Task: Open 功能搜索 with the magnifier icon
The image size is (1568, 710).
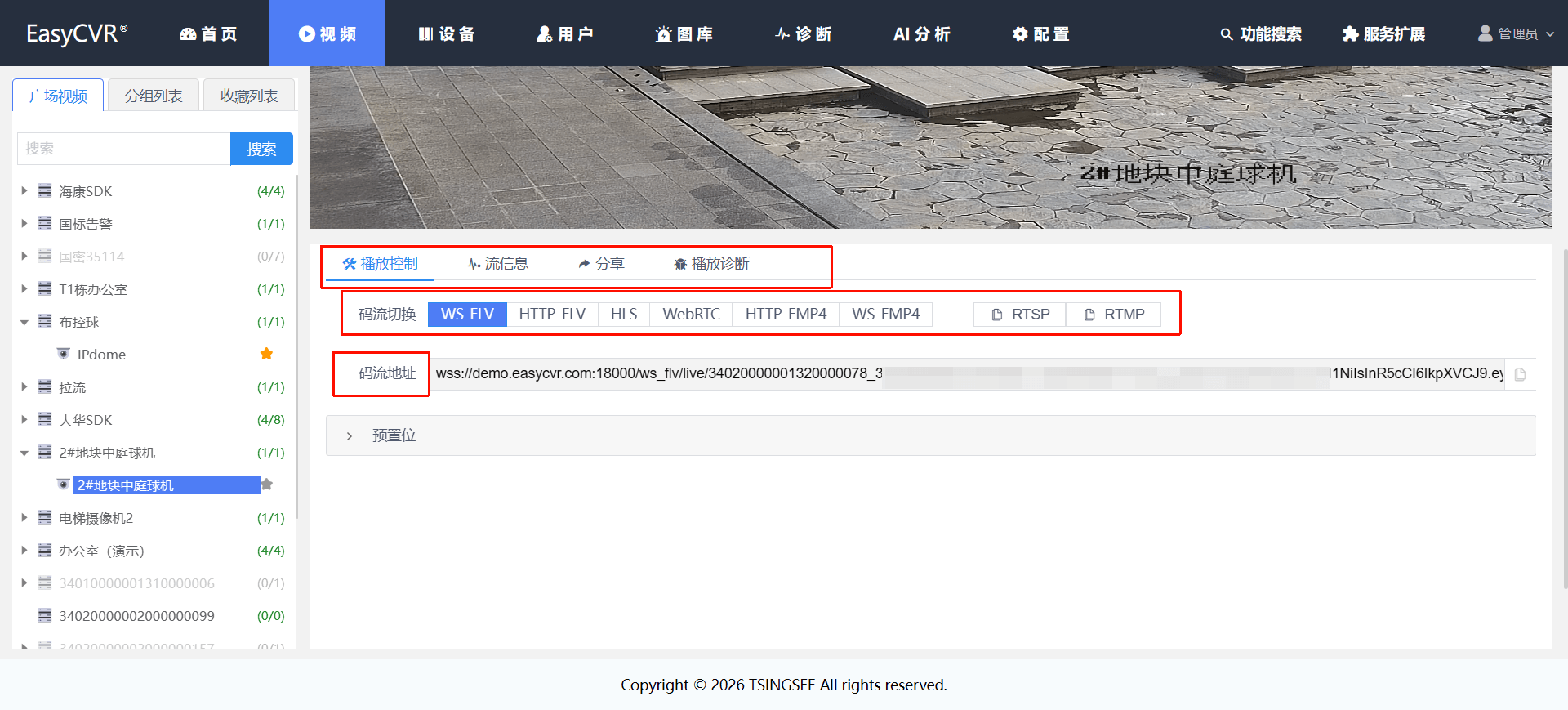Action: point(1260,33)
